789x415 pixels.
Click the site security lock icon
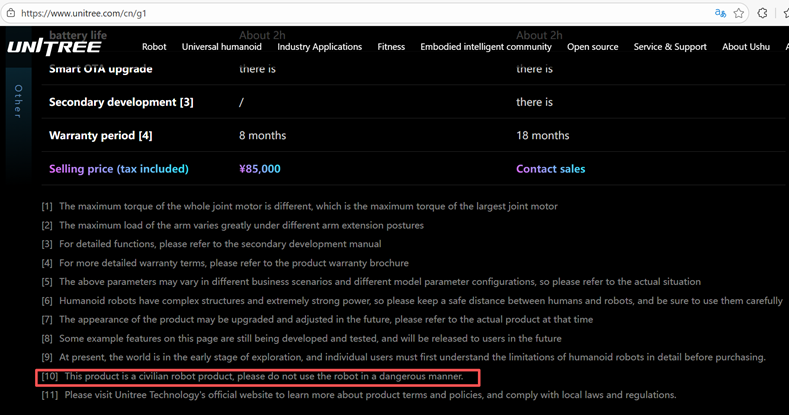(10, 13)
